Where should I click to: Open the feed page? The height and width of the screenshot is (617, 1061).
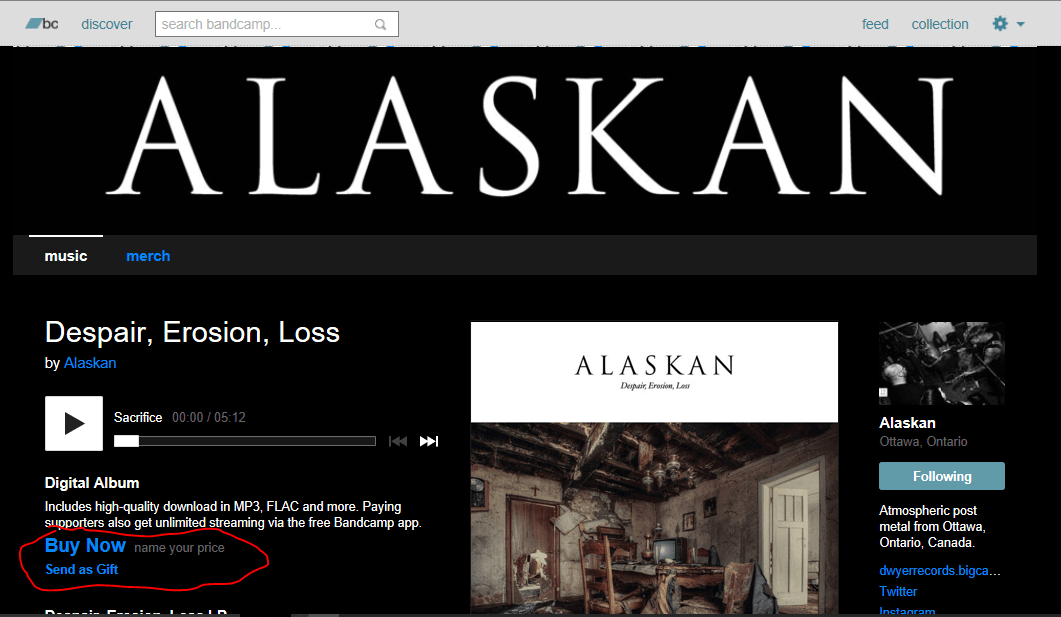[x=875, y=24]
